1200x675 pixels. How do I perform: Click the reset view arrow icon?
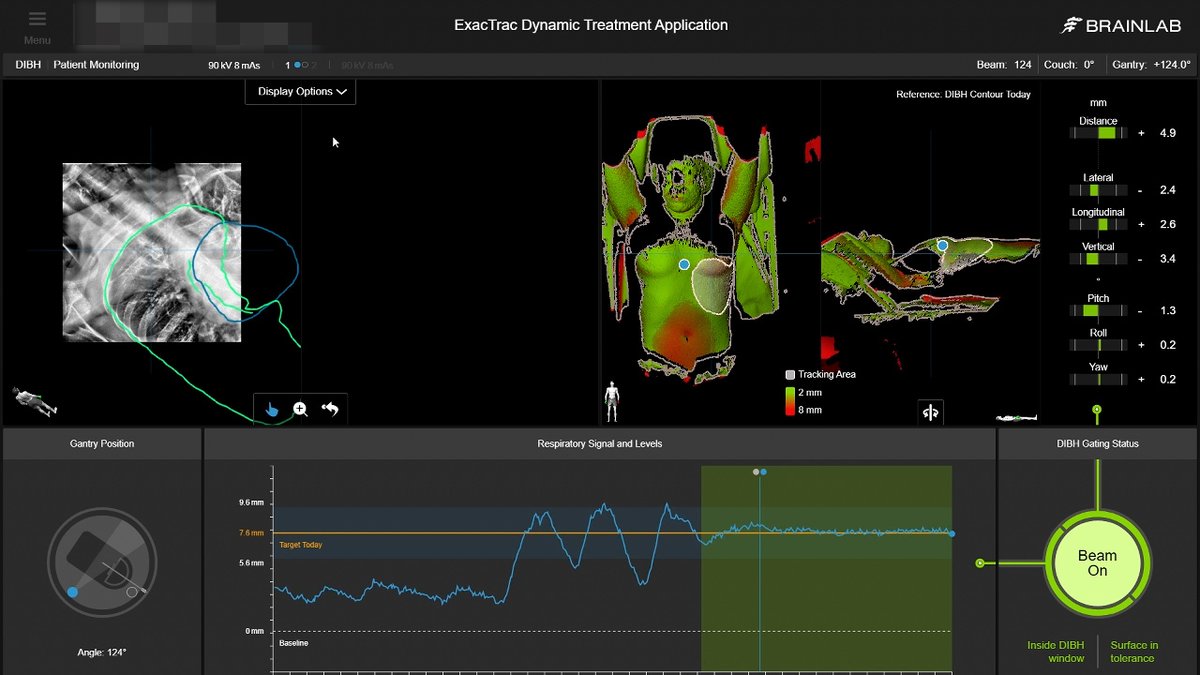coord(330,408)
